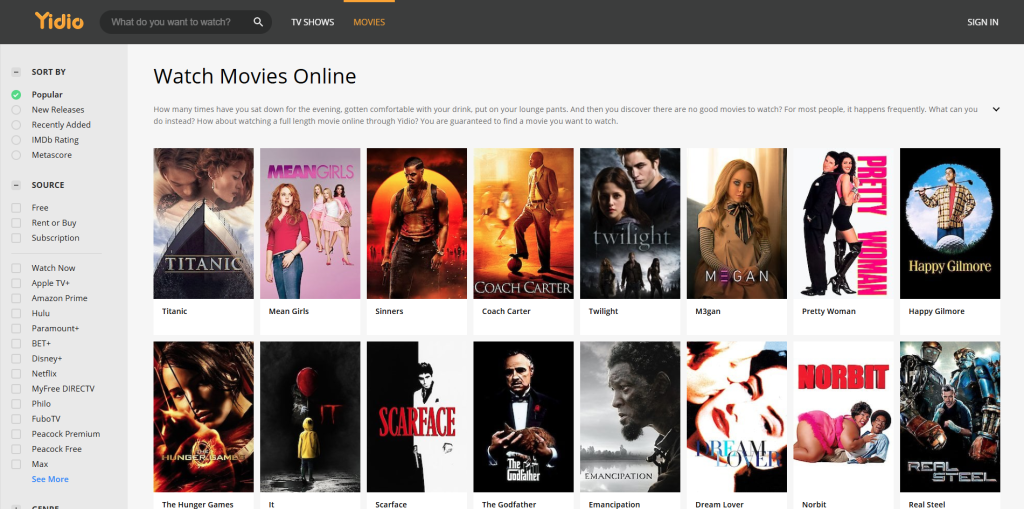Open the Mean Girls movie poster
Image resolution: width=1024 pixels, height=509 pixels.
coord(310,223)
